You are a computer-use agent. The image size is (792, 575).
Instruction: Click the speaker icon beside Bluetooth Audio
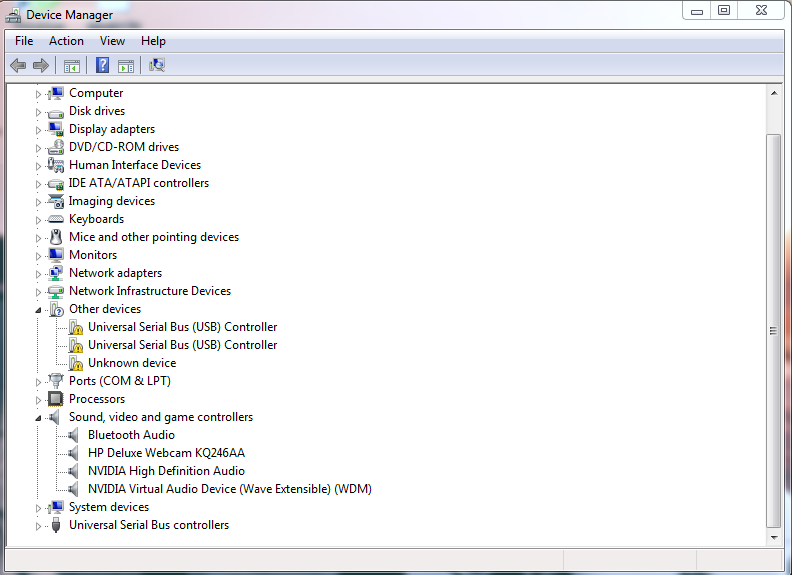coord(73,435)
